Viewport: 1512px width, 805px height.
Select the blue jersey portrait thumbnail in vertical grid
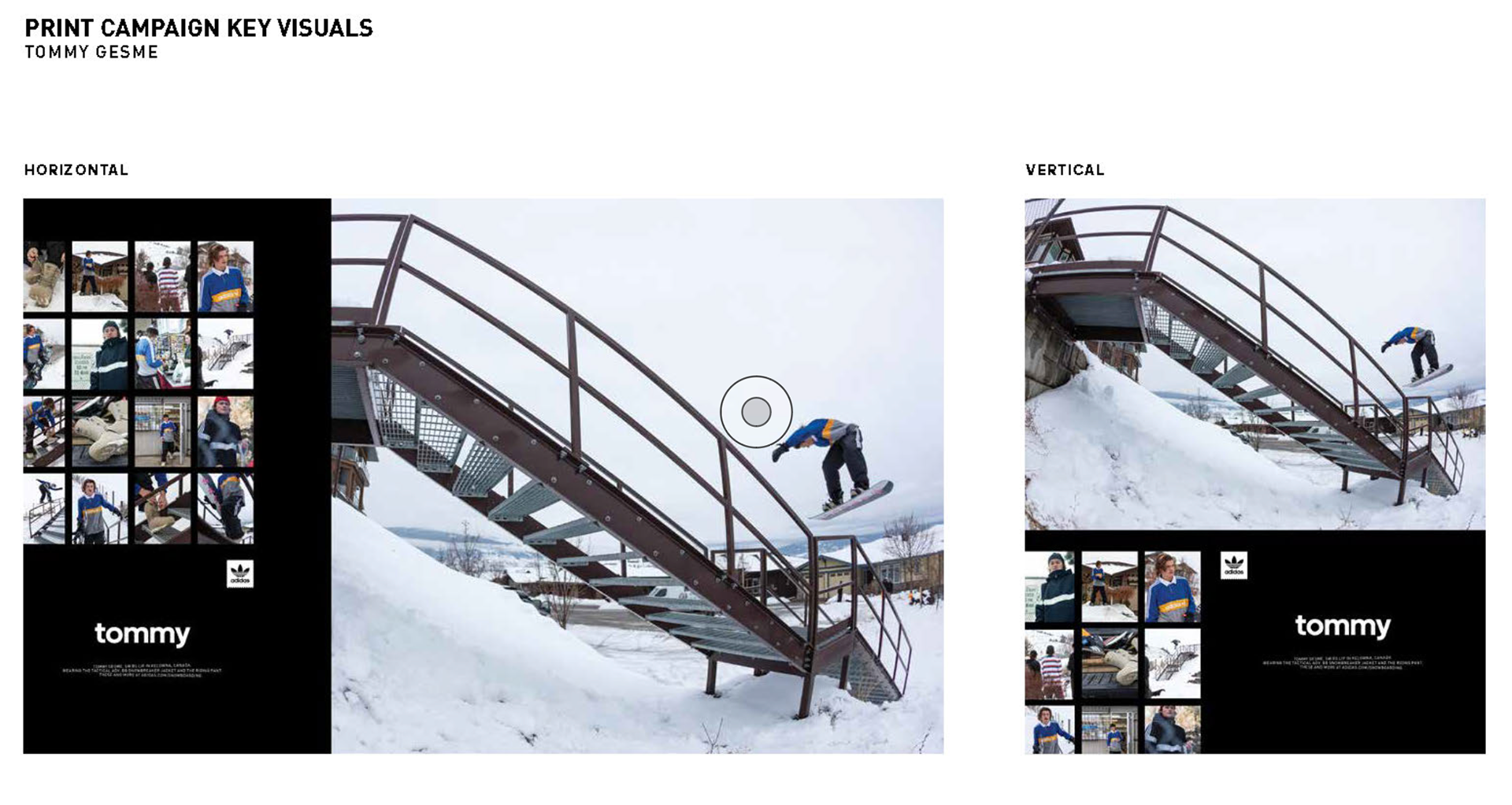coord(1173,587)
